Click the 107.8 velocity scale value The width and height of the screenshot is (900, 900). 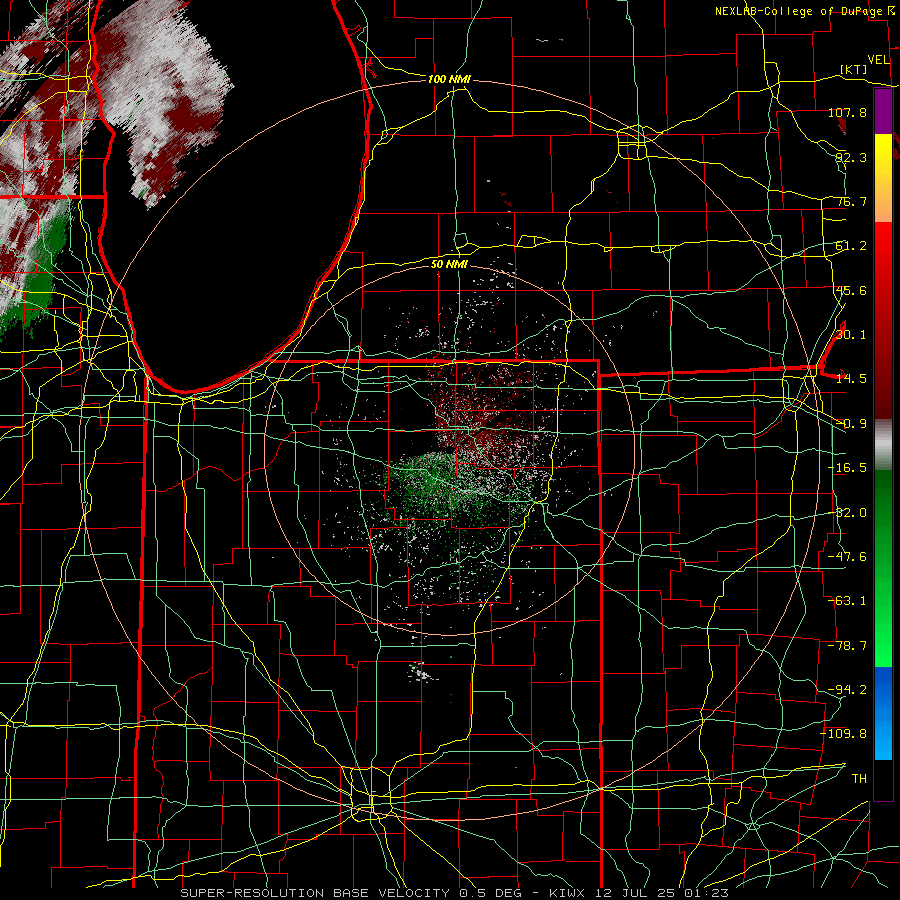(847, 112)
